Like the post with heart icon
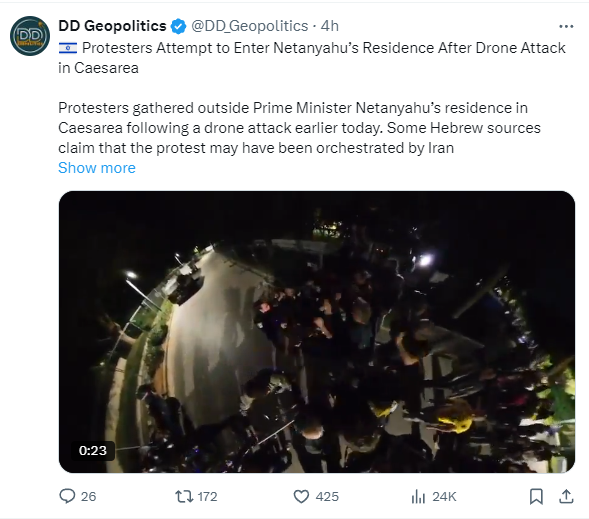The height and width of the screenshot is (519, 589). tap(301, 496)
